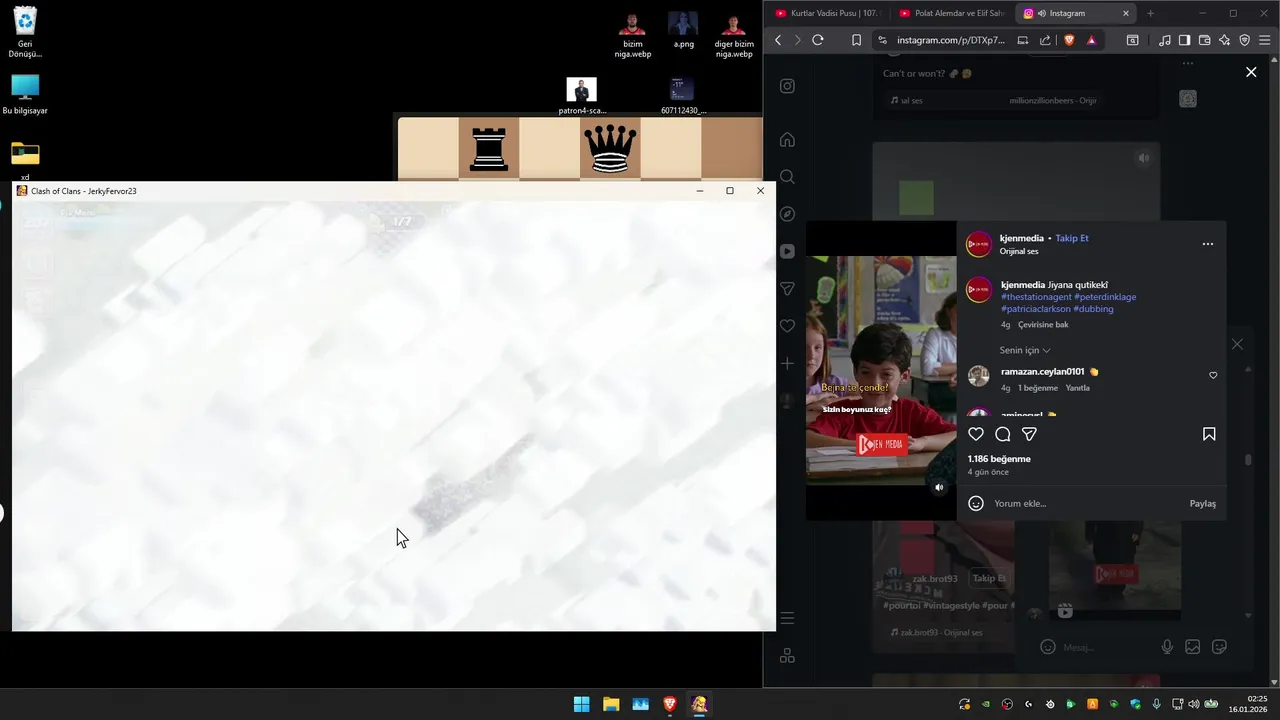View site information icon in address bar
The width and height of the screenshot is (1280, 720).
[x=882, y=40]
